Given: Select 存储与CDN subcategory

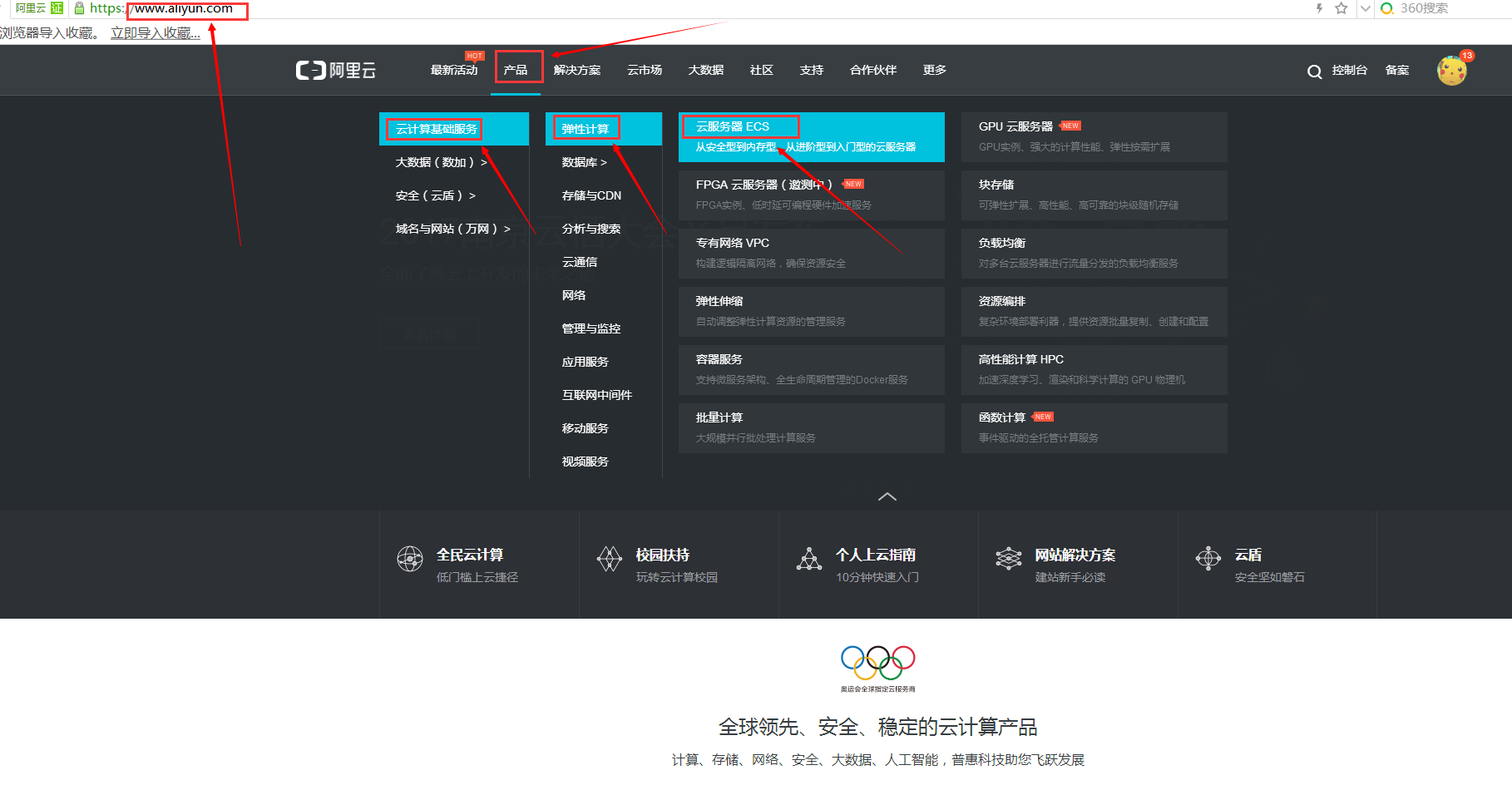Looking at the screenshot, I should 591,195.
